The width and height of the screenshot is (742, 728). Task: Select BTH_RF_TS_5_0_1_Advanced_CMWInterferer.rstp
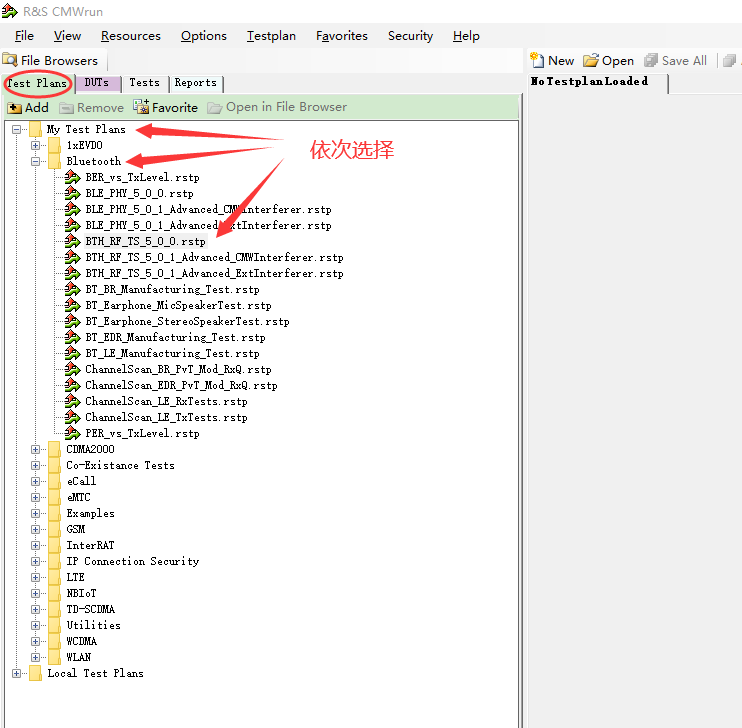pos(214,257)
